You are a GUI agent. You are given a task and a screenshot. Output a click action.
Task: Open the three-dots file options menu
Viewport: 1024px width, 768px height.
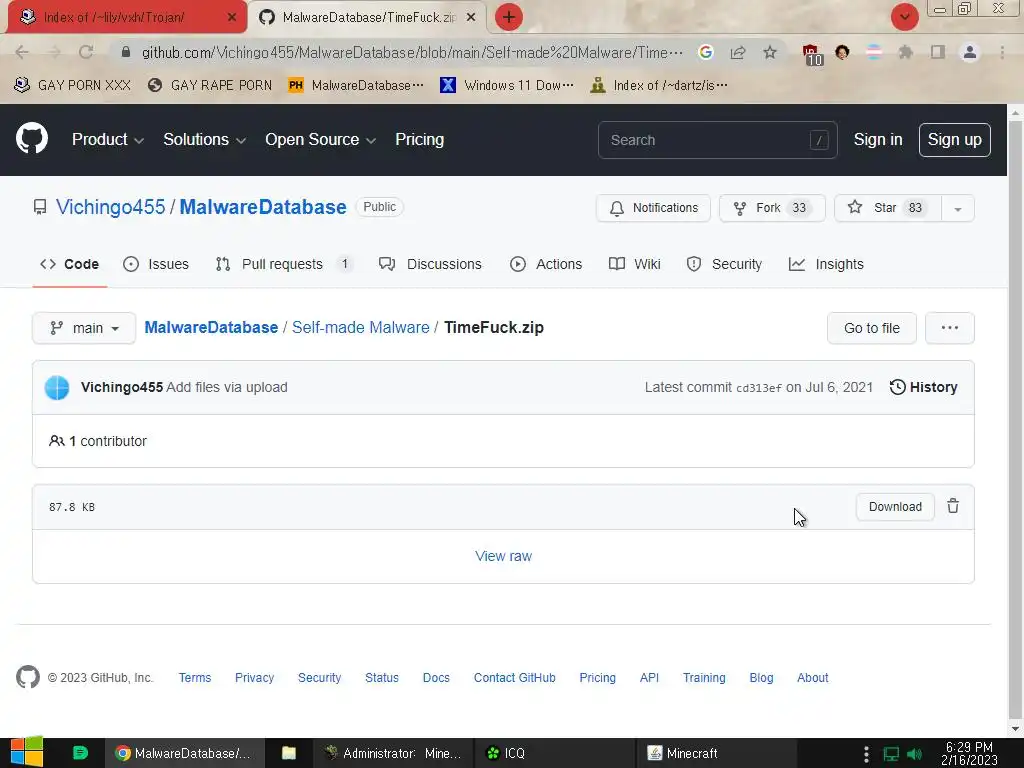950,328
